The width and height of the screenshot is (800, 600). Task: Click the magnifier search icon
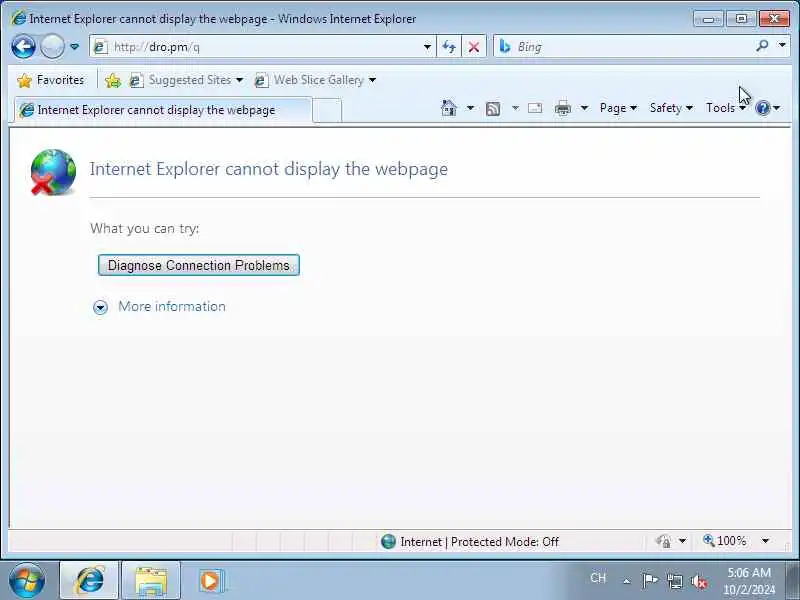point(762,46)
